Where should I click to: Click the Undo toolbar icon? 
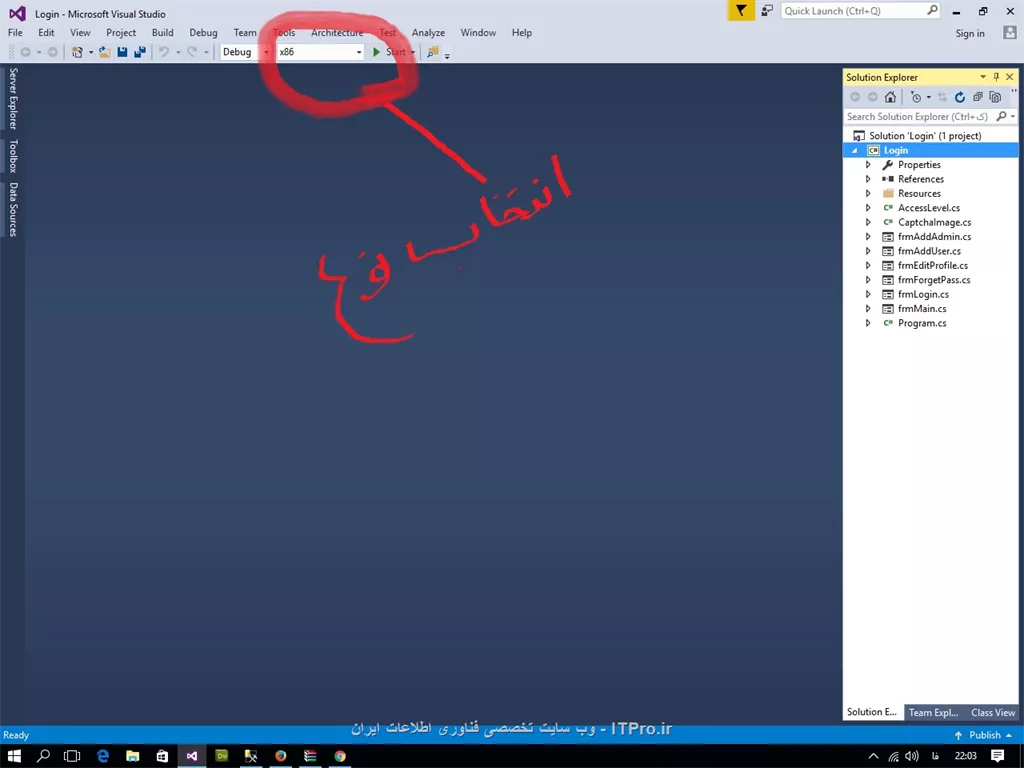[x=164, y=52]
